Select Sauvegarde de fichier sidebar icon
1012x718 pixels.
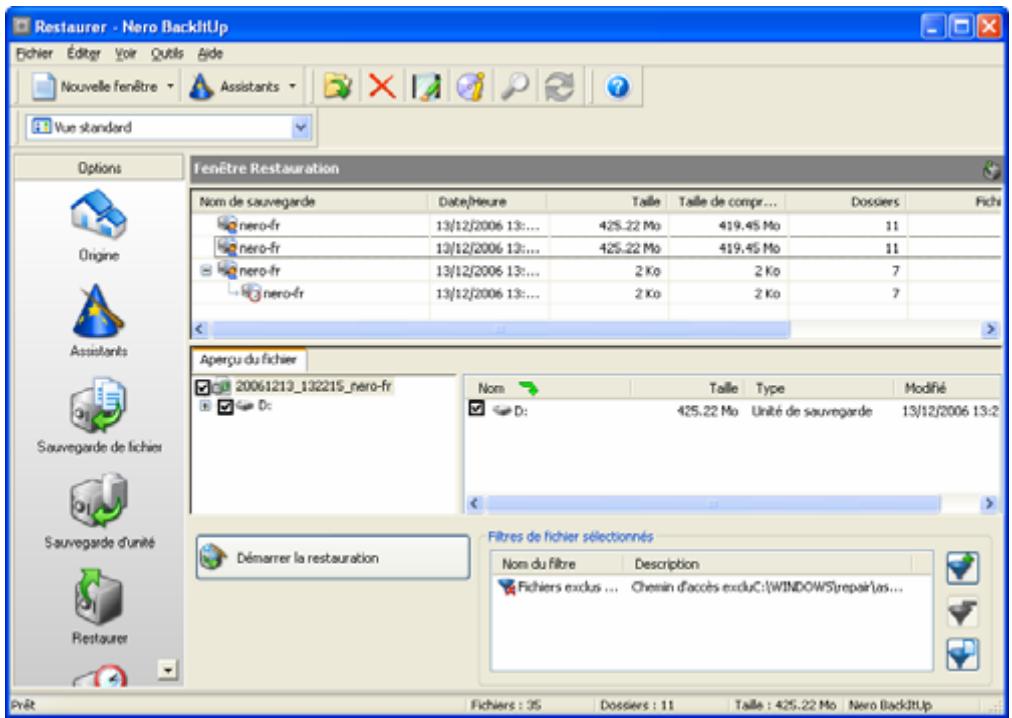(x=99, y=416)
